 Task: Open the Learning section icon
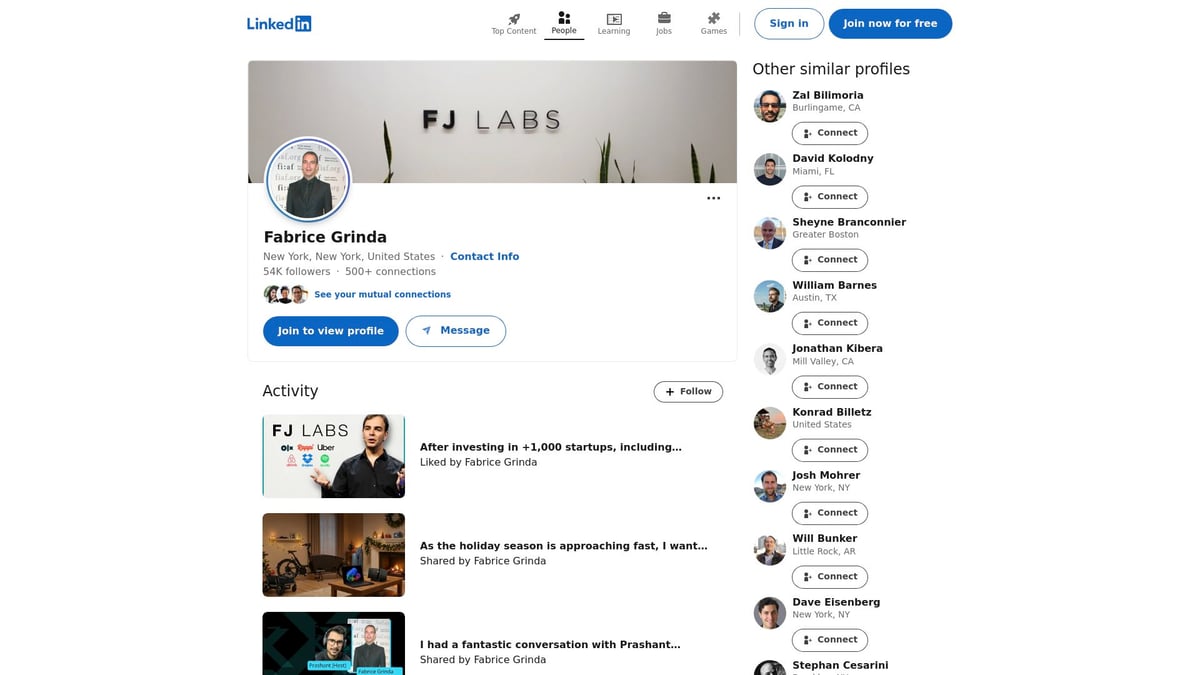tap(613, 20)
